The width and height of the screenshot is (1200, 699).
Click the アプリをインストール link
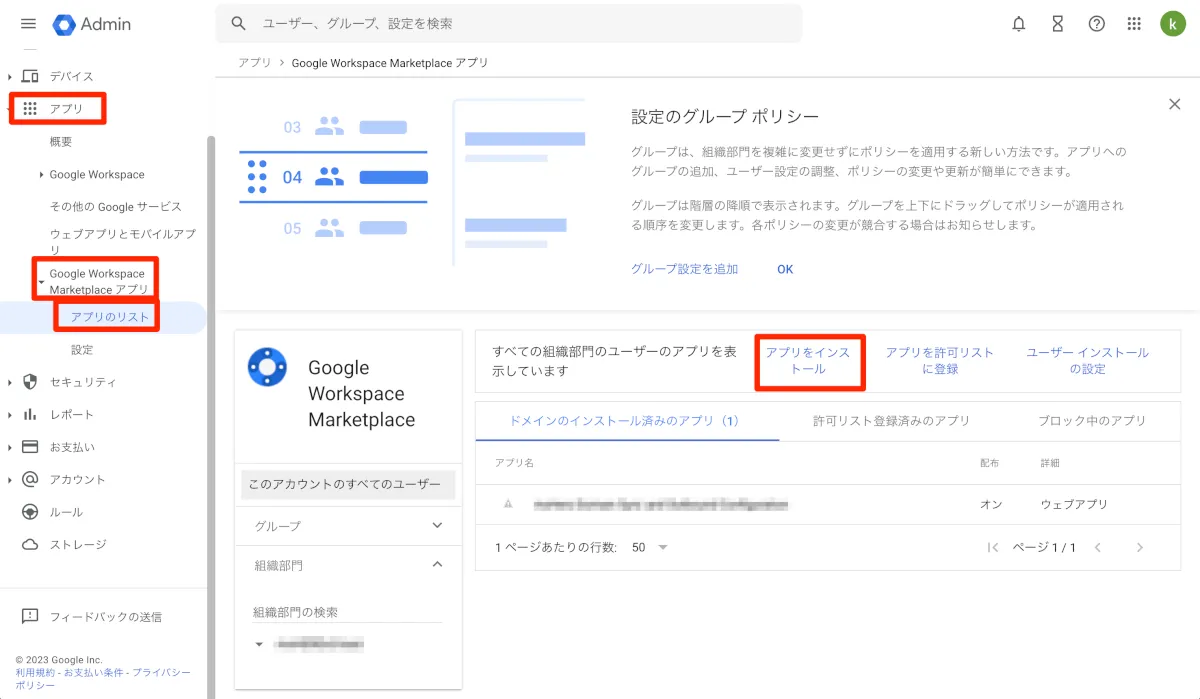pyautogui.click(x=808, y=361)
